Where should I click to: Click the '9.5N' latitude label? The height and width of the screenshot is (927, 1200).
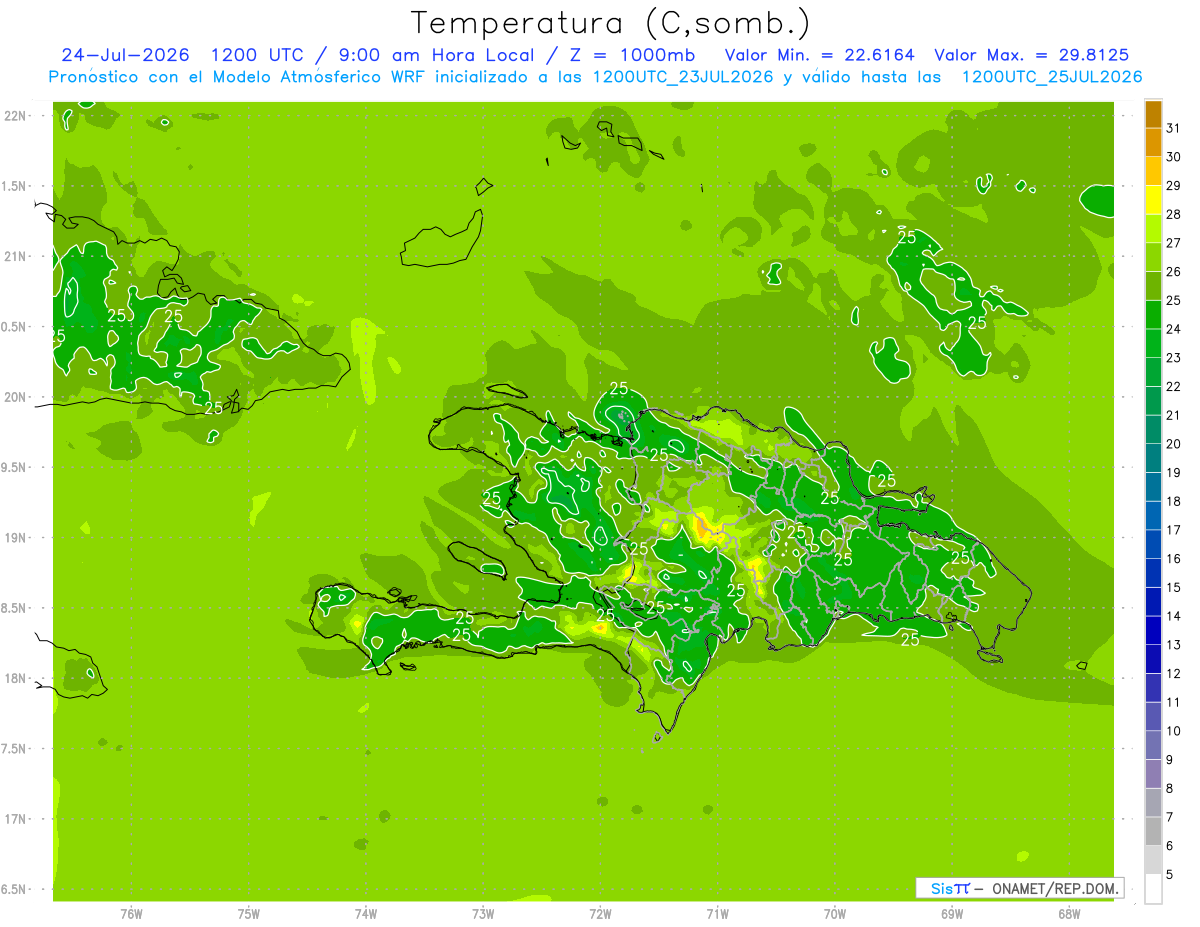pos(14,467)
